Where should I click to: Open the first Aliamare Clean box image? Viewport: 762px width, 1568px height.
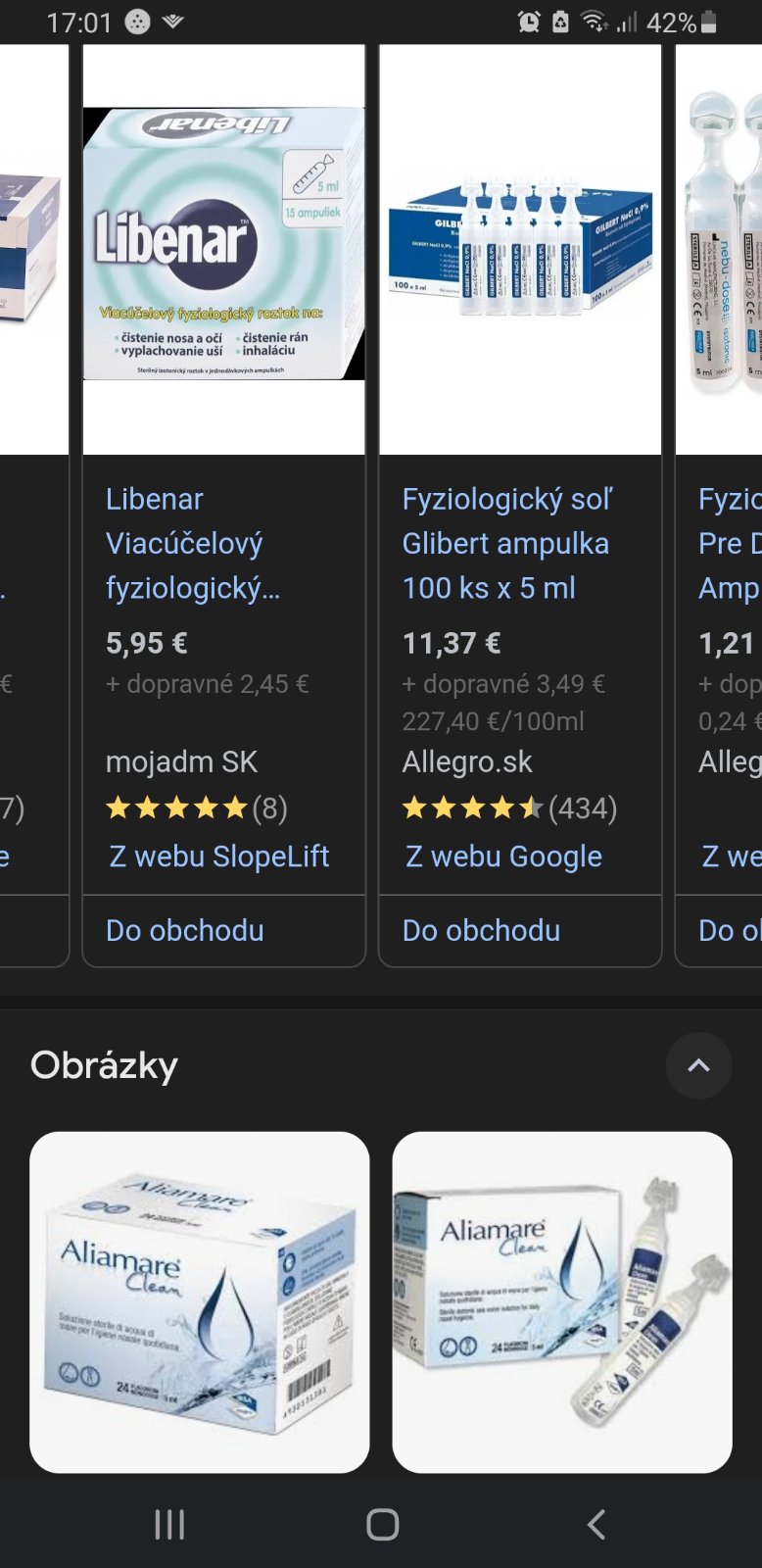(x=200, y=1301)
